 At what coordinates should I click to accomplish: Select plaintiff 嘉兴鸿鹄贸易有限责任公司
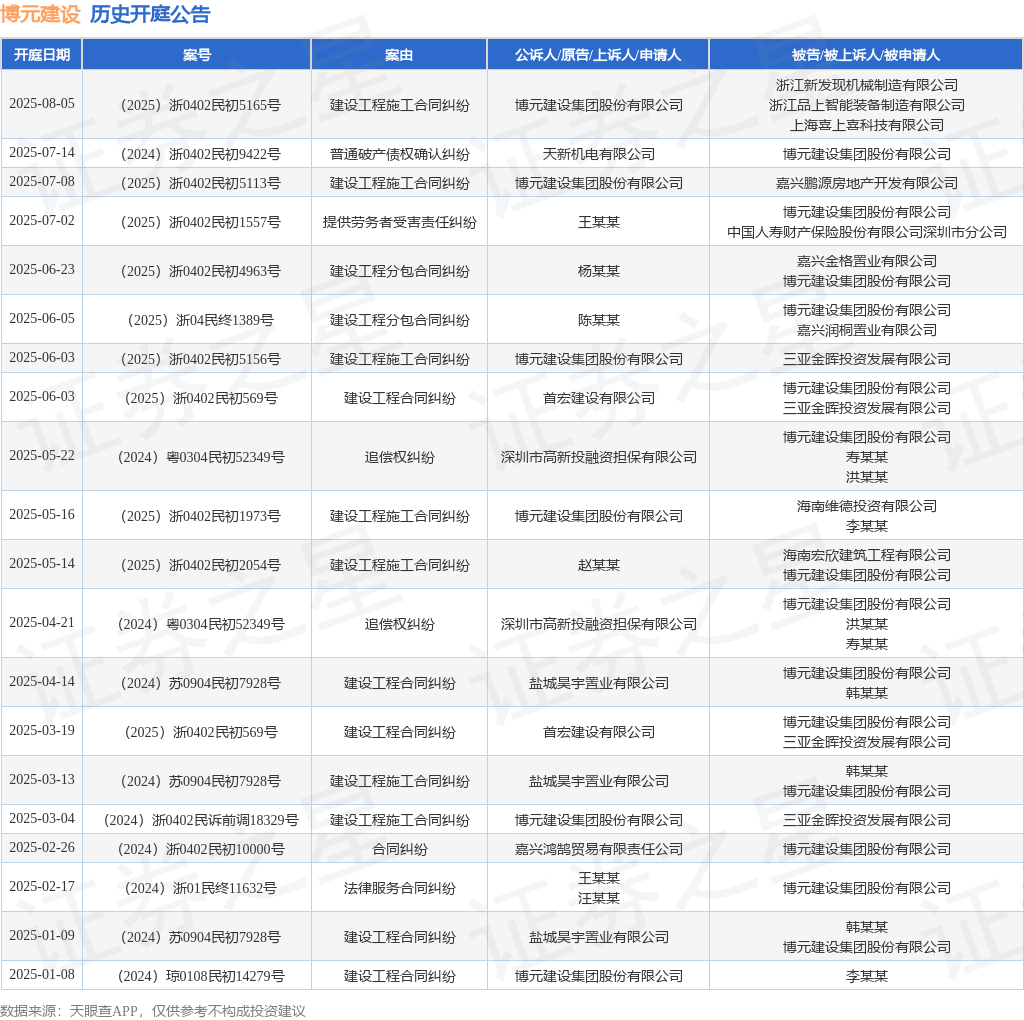point(598,849)
